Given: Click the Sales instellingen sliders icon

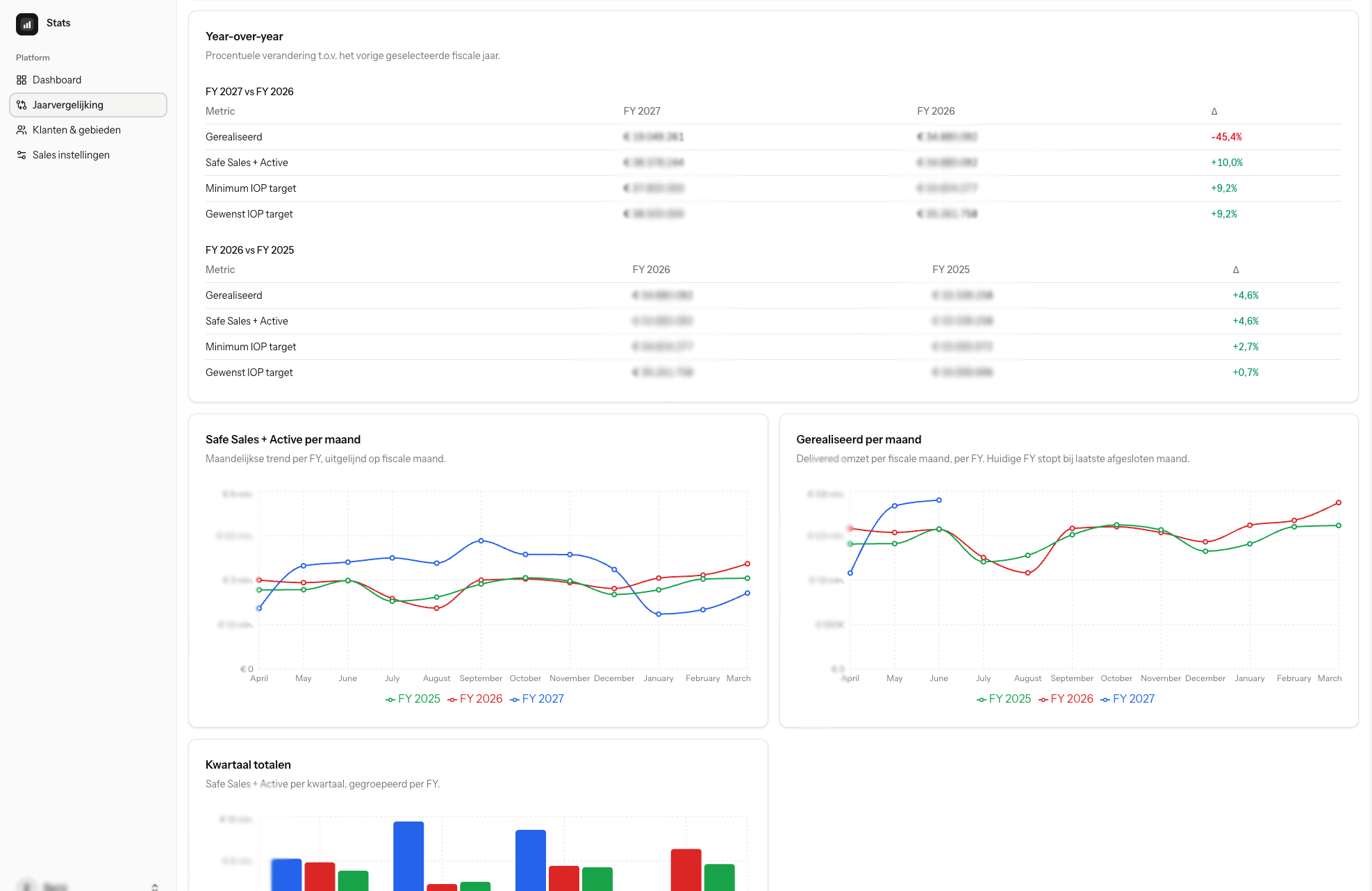Looking at the screenshot, I should (22, 155).
